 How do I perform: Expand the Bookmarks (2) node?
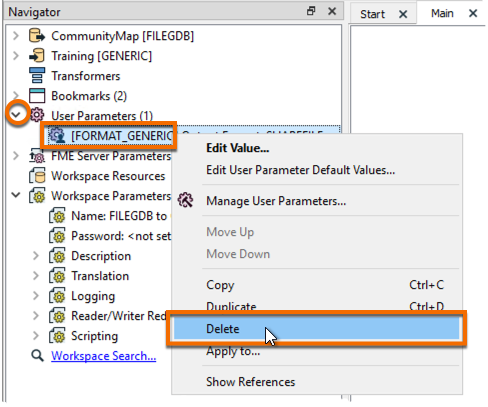[x=16, y=96]
